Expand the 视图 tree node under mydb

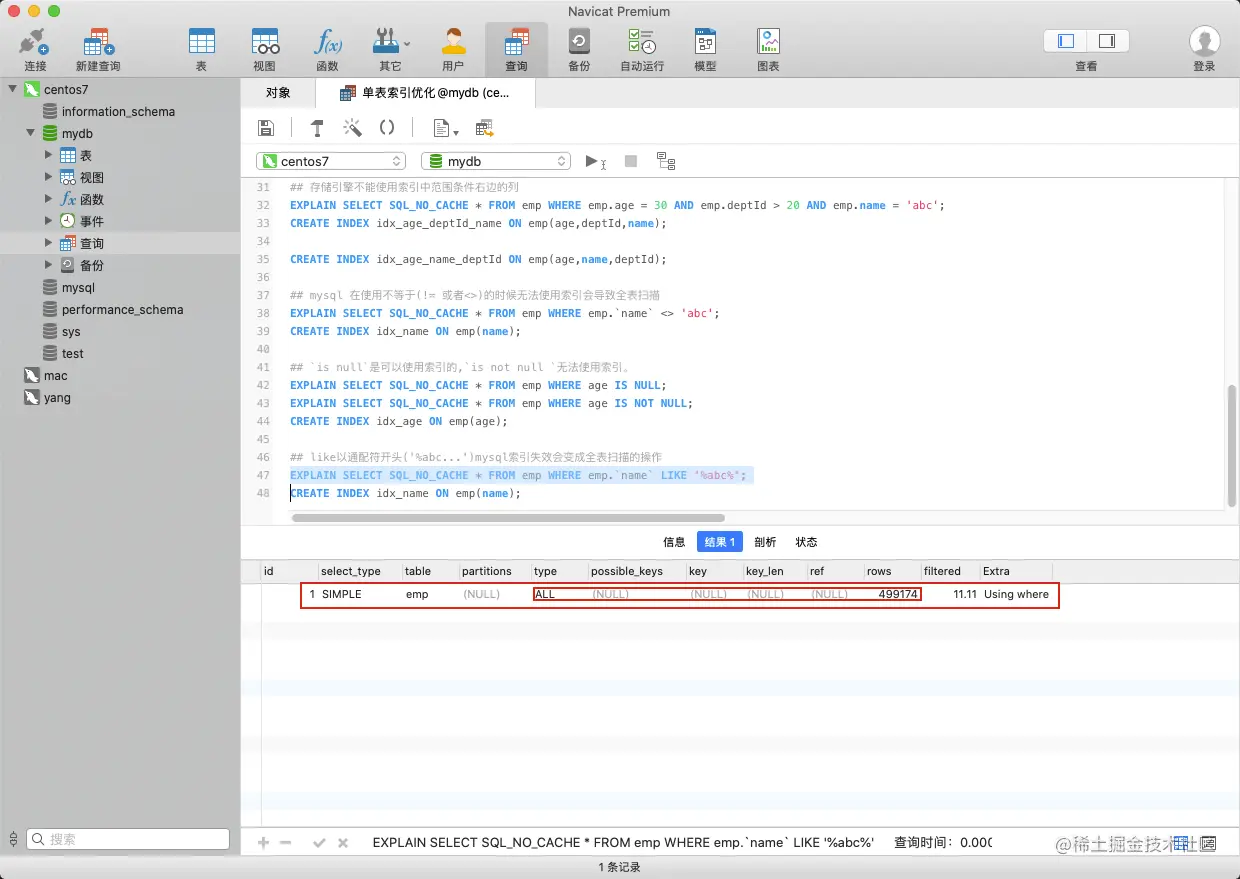coord(49,177)
